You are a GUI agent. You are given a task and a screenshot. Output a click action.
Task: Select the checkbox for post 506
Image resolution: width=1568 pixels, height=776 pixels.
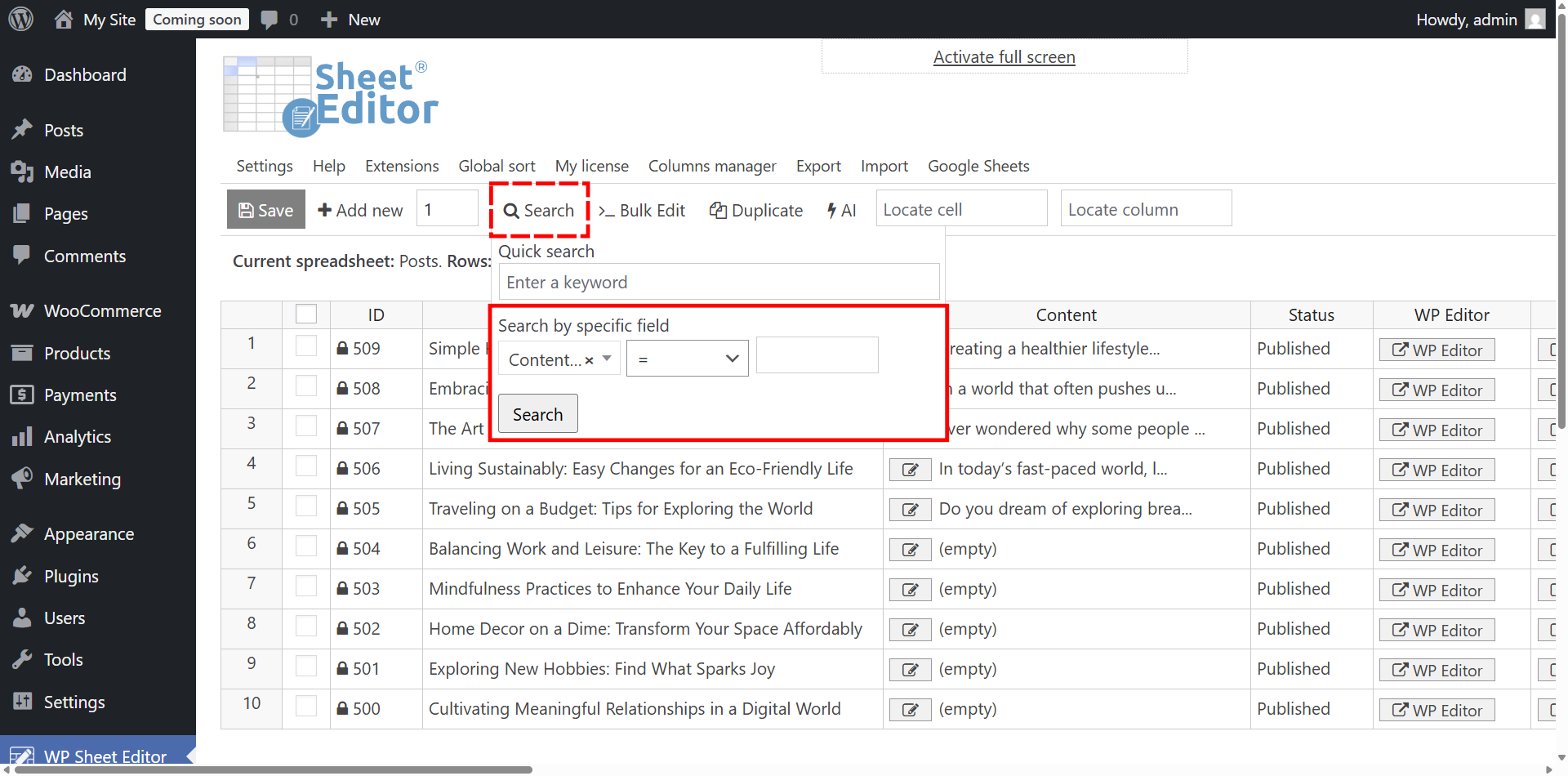tap(306, 466)
